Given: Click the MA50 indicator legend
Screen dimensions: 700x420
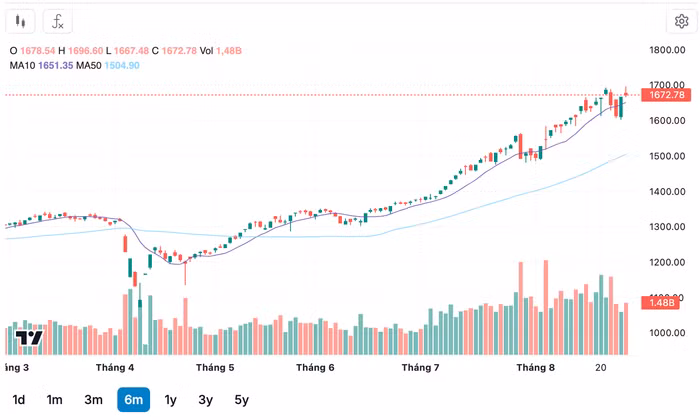Looking at the screenshot, I should tap(118, 65).
